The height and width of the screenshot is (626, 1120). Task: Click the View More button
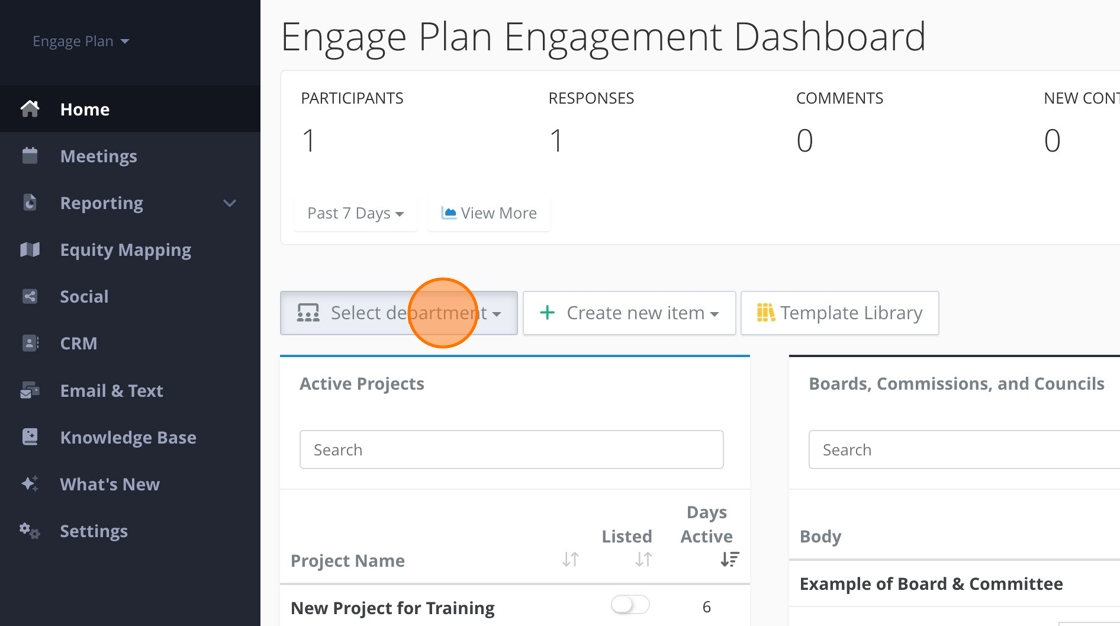click(x=489, y=213)
